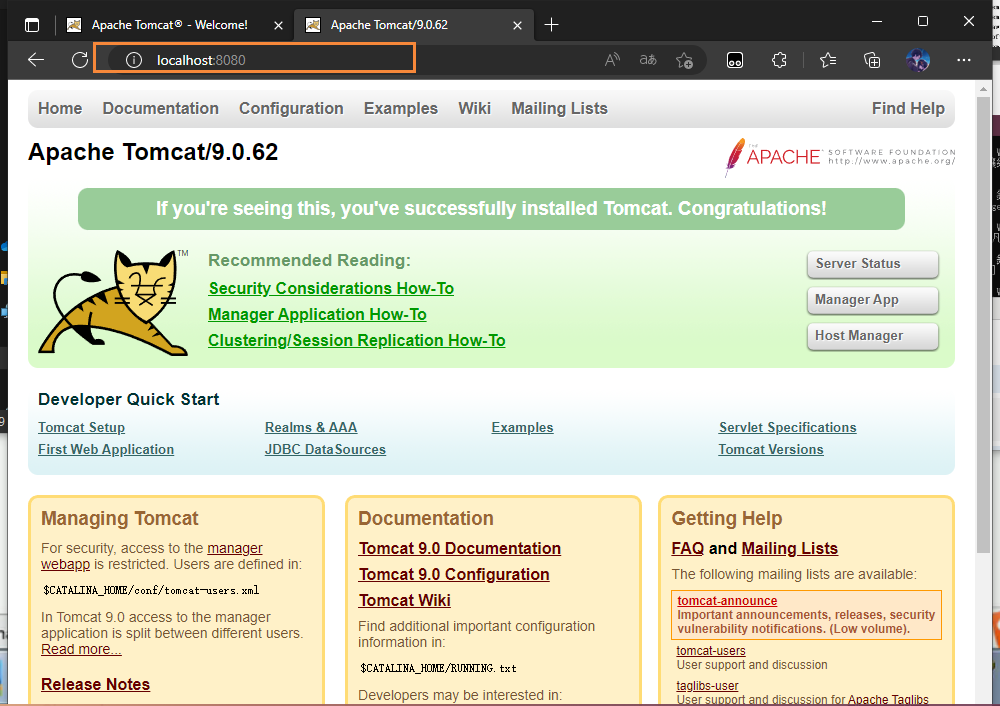Open a new tab with plus button
Screen dimensions: 1000x706
pos(552,25)
